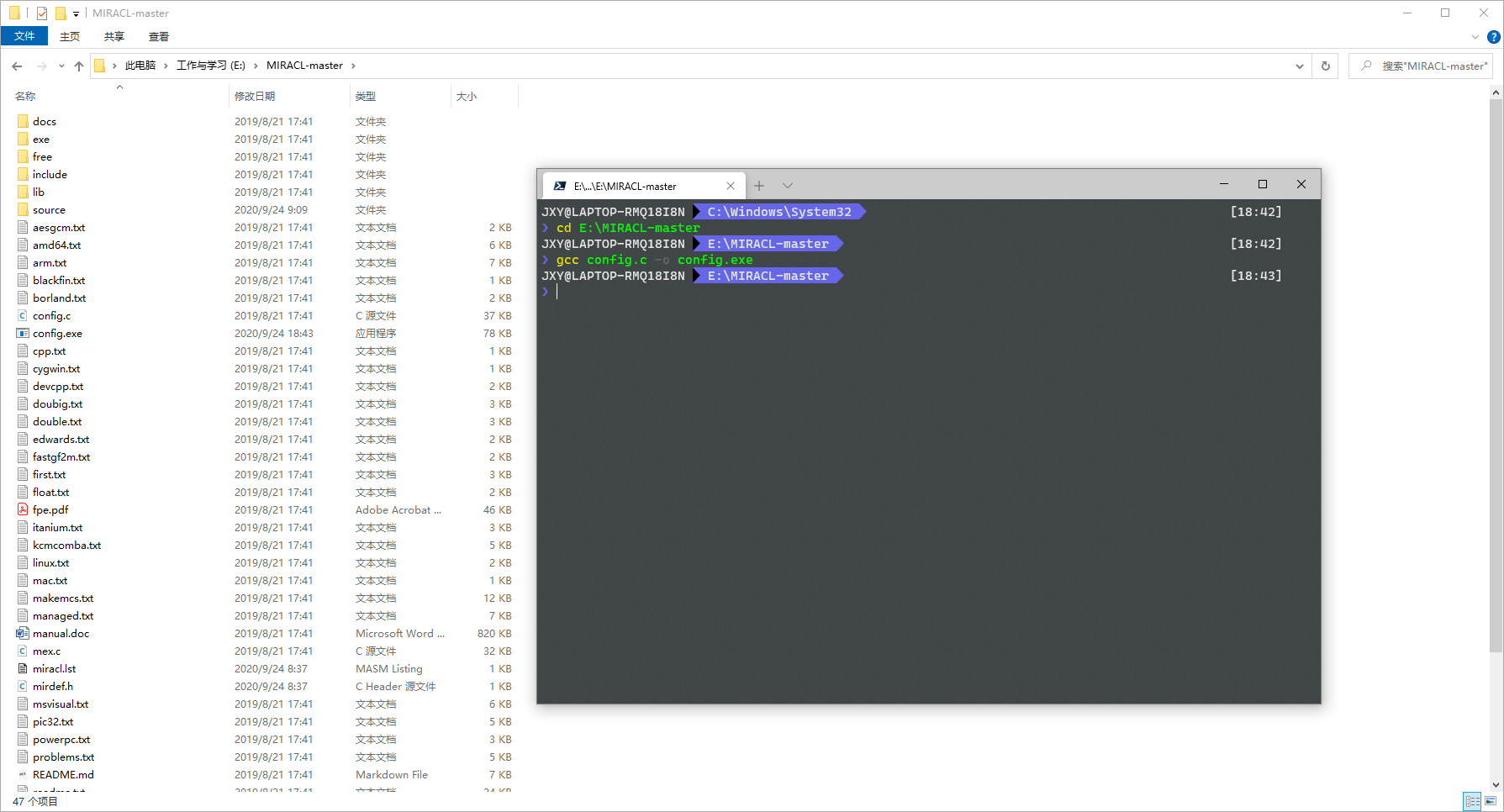1504x812 pixels.
Task: Open the quick access toolbar customize dropdown
Action: click(x=74, y=13)
